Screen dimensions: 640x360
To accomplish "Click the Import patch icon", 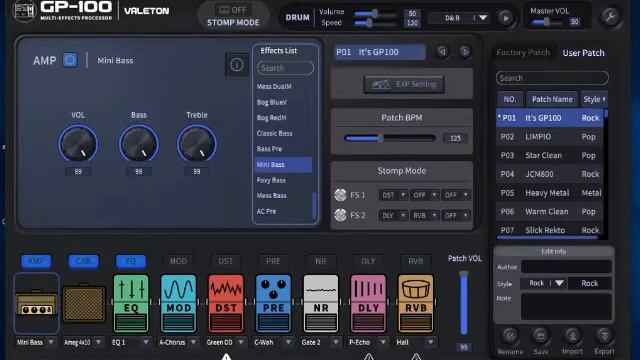I will pyautogui.click(x=572, y=336).
